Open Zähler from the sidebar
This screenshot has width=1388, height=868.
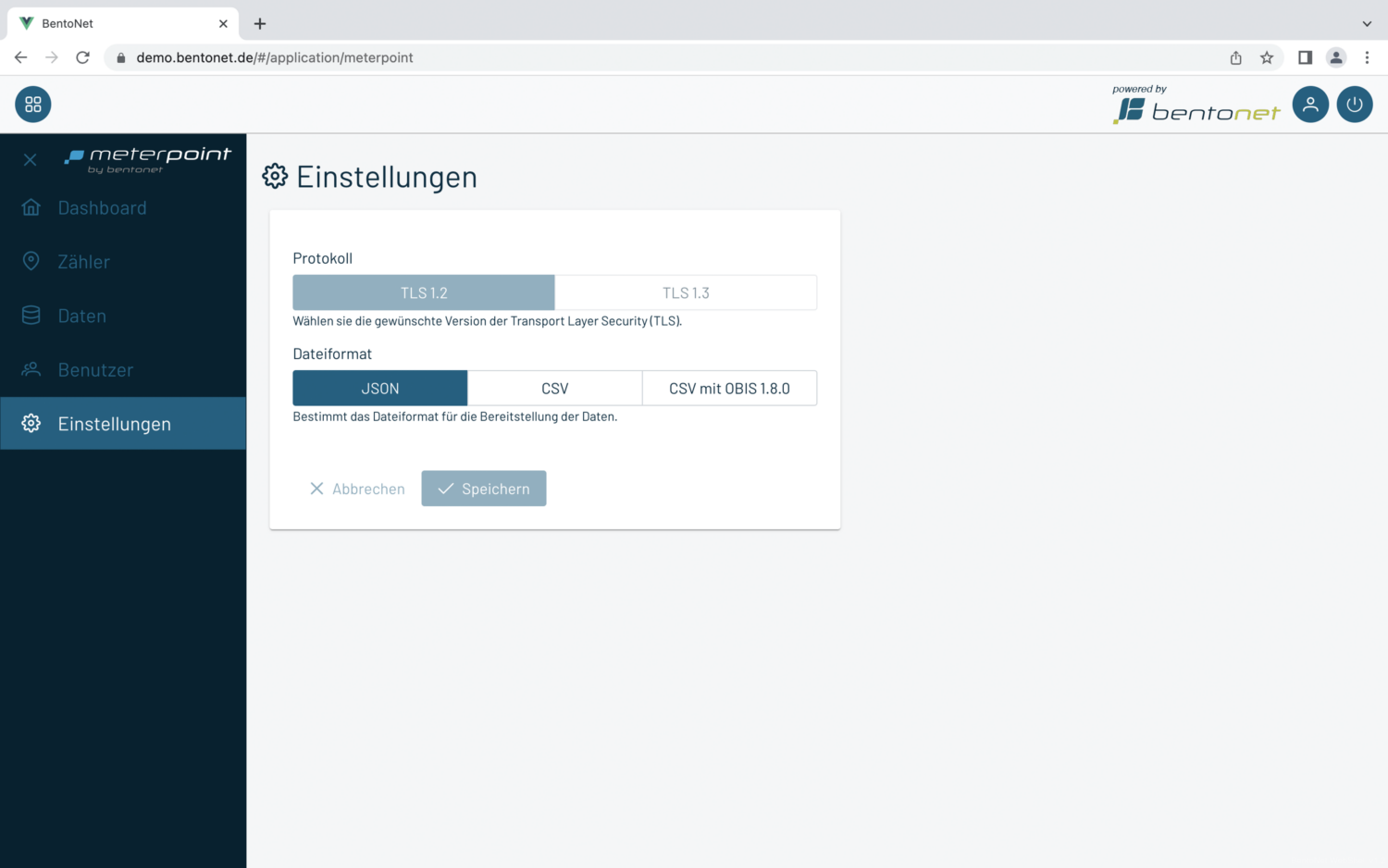[x=123, y=262]
